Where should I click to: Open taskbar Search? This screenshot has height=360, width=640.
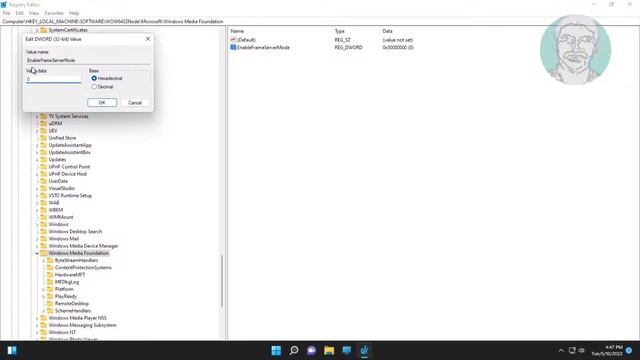[x=294, y=350]
